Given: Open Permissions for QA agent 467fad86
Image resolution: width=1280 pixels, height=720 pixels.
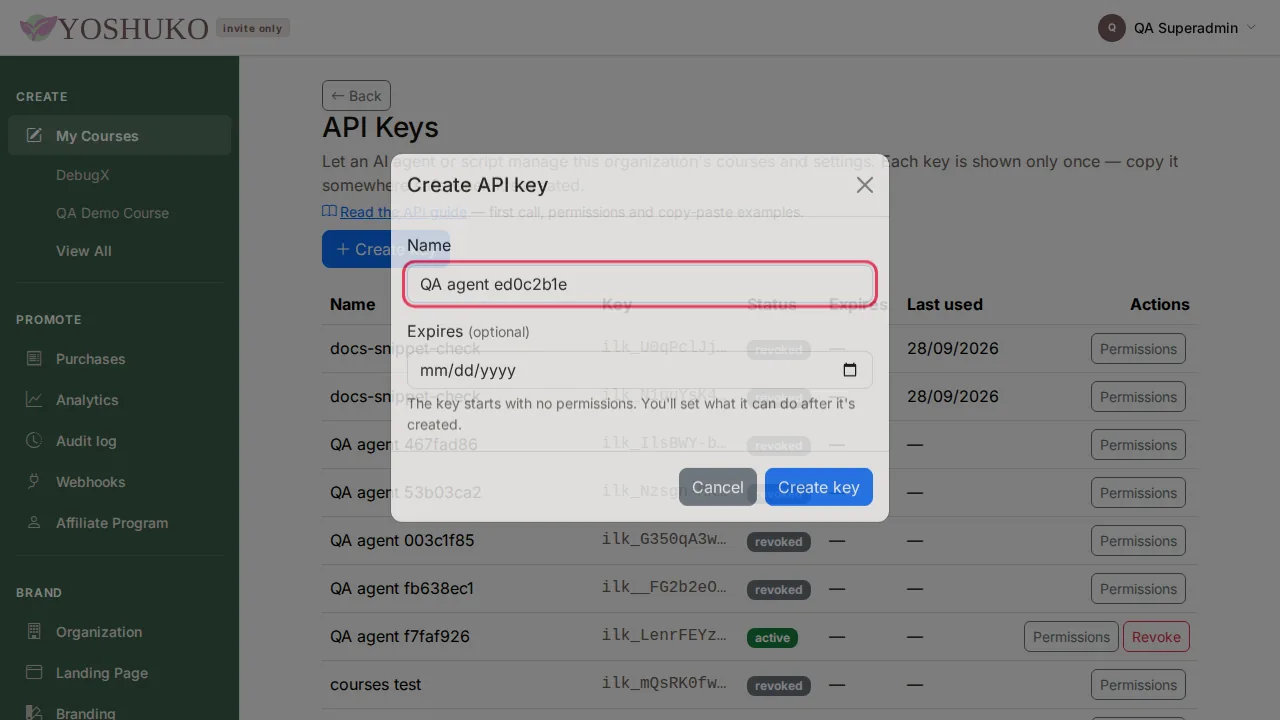Looking at the screenshot, I should (x=1138, y=445).
